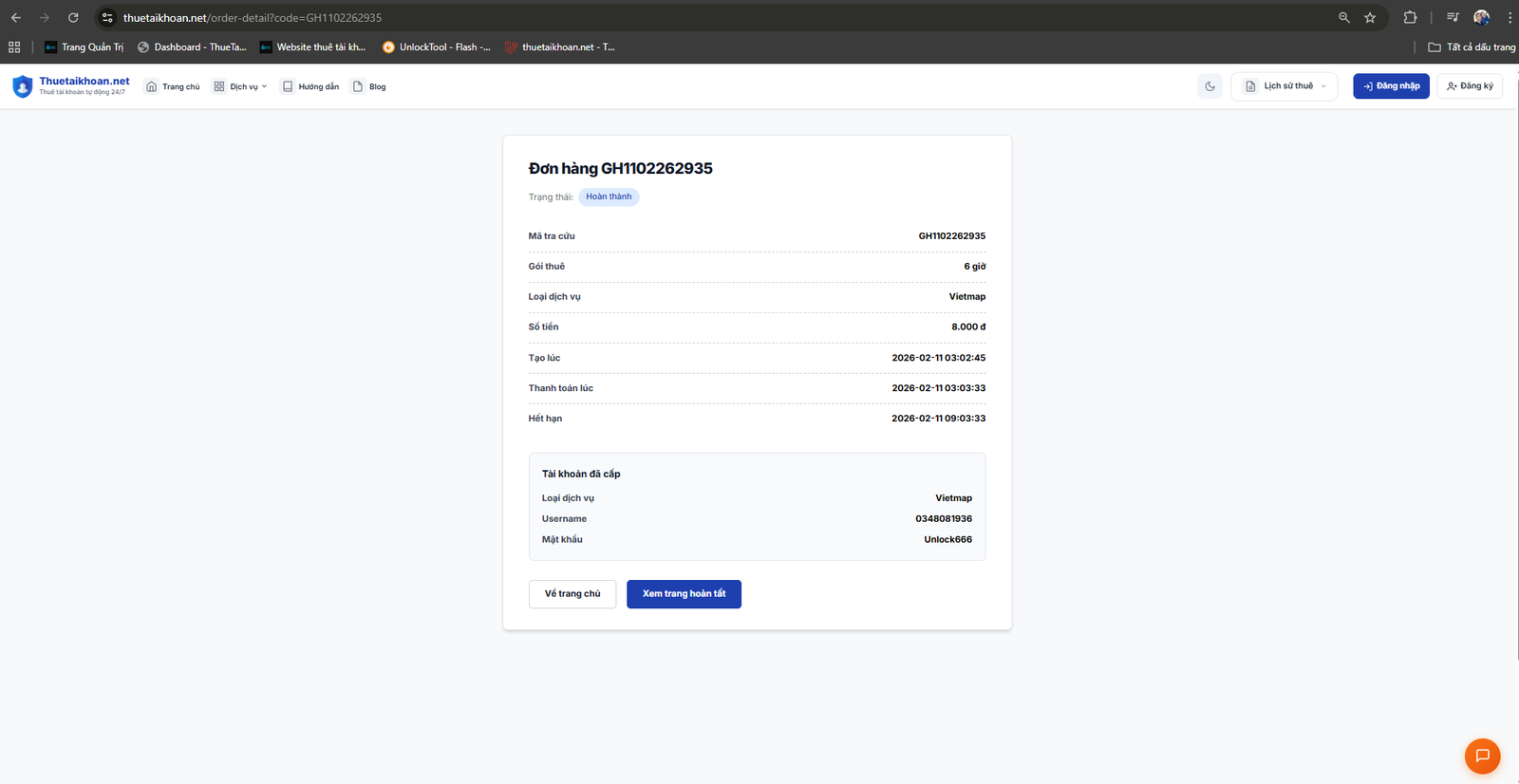Screen dimensions: 1519x784
Task: Expand the Lịch sử thuê dropdown
Action: (x=1285, y=86)
